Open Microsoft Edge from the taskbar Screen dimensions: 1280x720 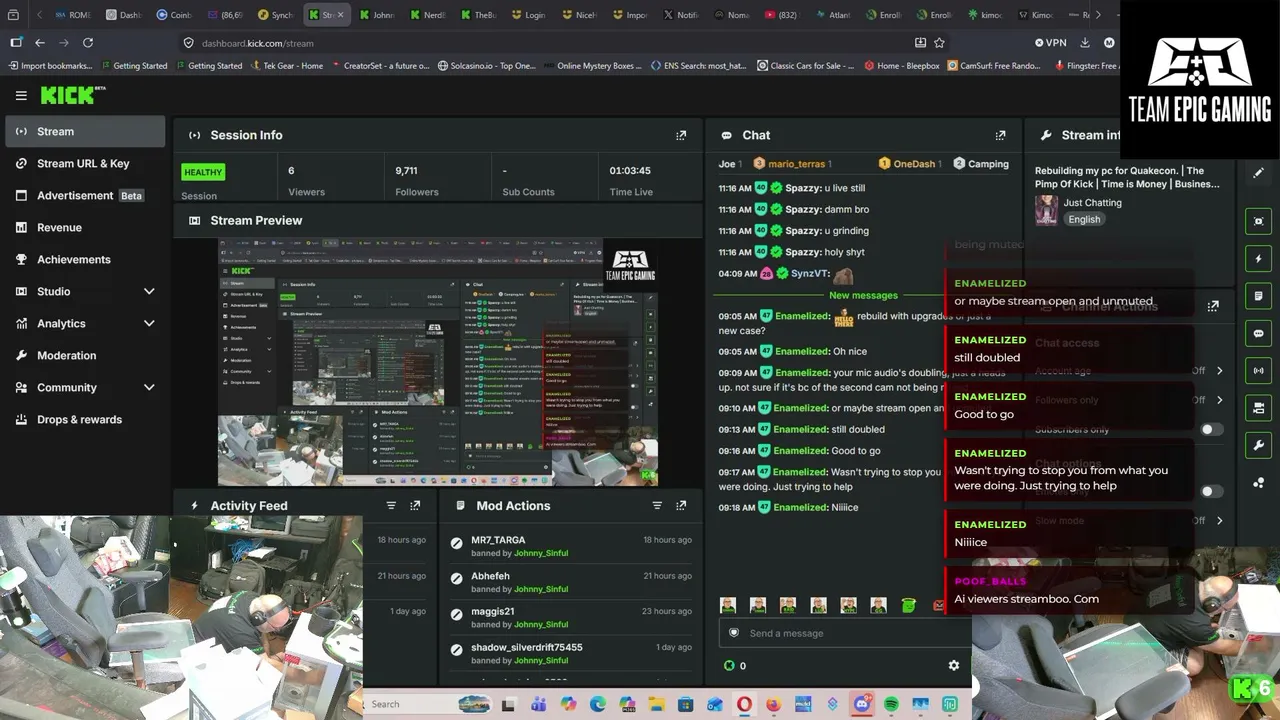click(x=598, y=704)
